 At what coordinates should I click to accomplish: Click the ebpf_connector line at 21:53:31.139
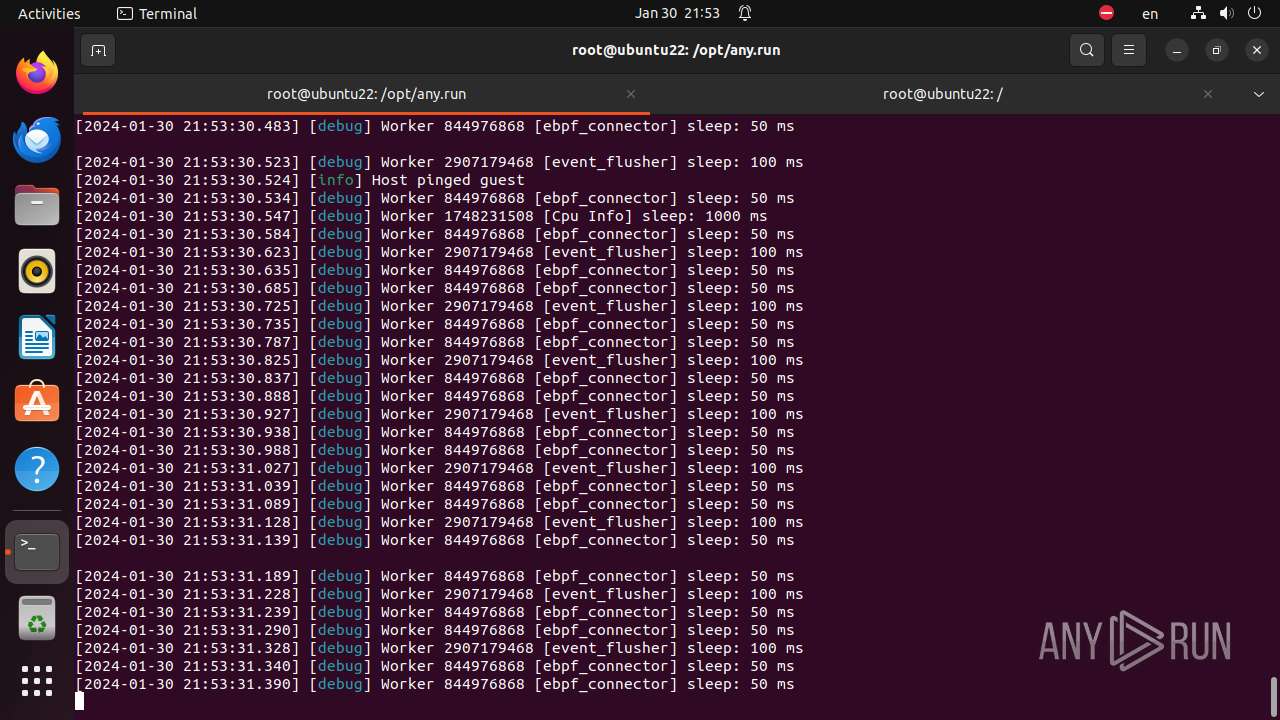pyautogui.click(x=435, y=540)
